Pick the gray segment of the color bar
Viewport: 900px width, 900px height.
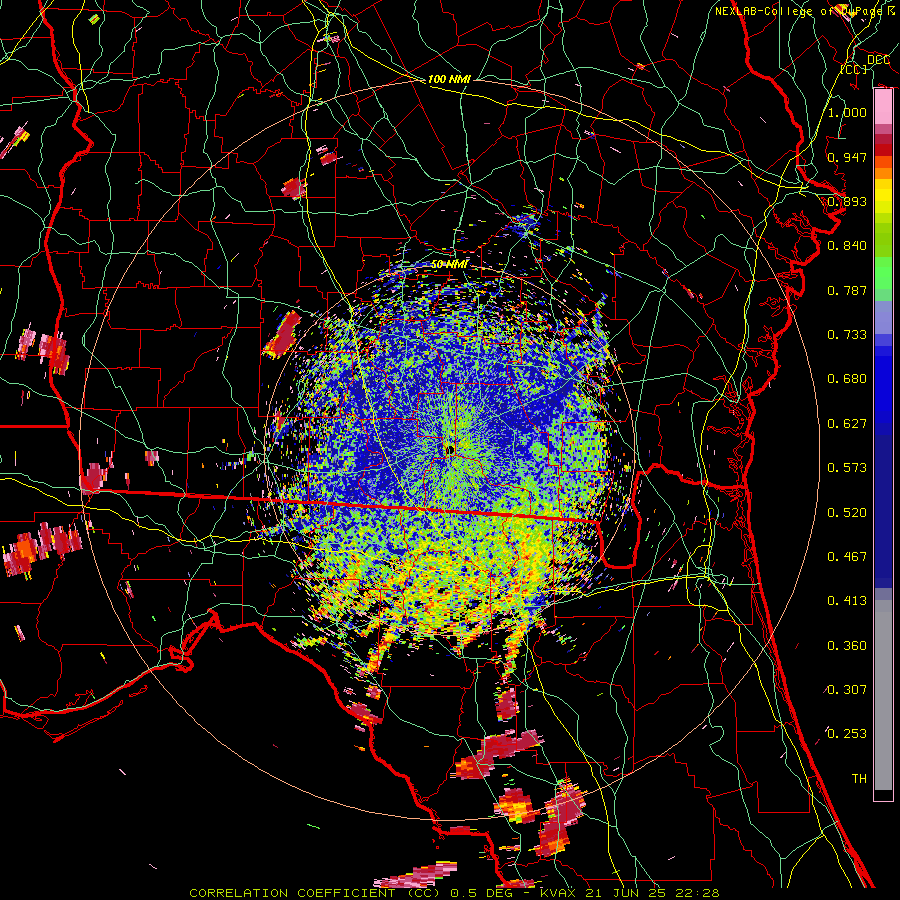point(883,695)
